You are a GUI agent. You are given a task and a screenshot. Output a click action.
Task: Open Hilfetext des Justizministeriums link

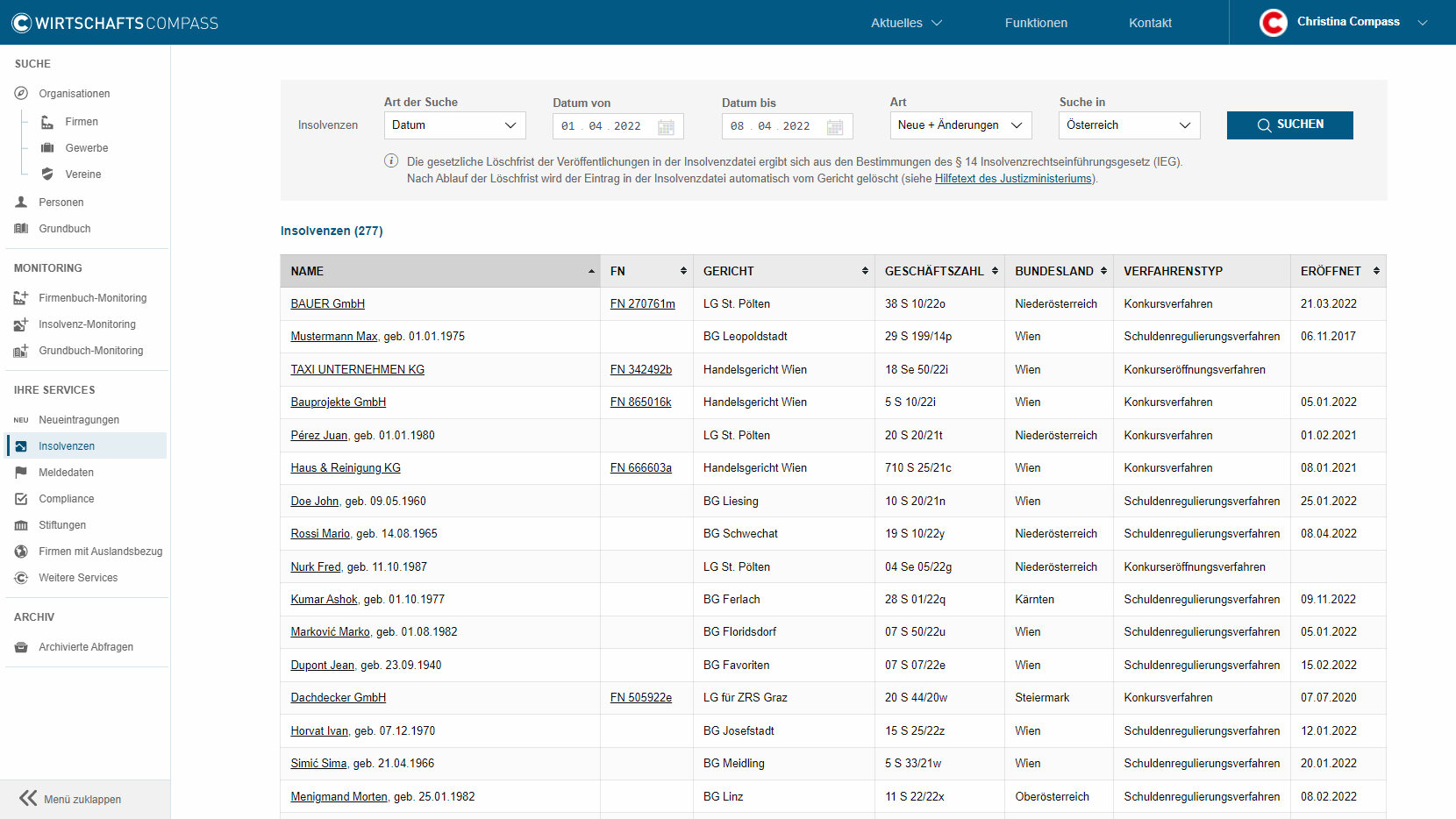tap(1013, 179)
